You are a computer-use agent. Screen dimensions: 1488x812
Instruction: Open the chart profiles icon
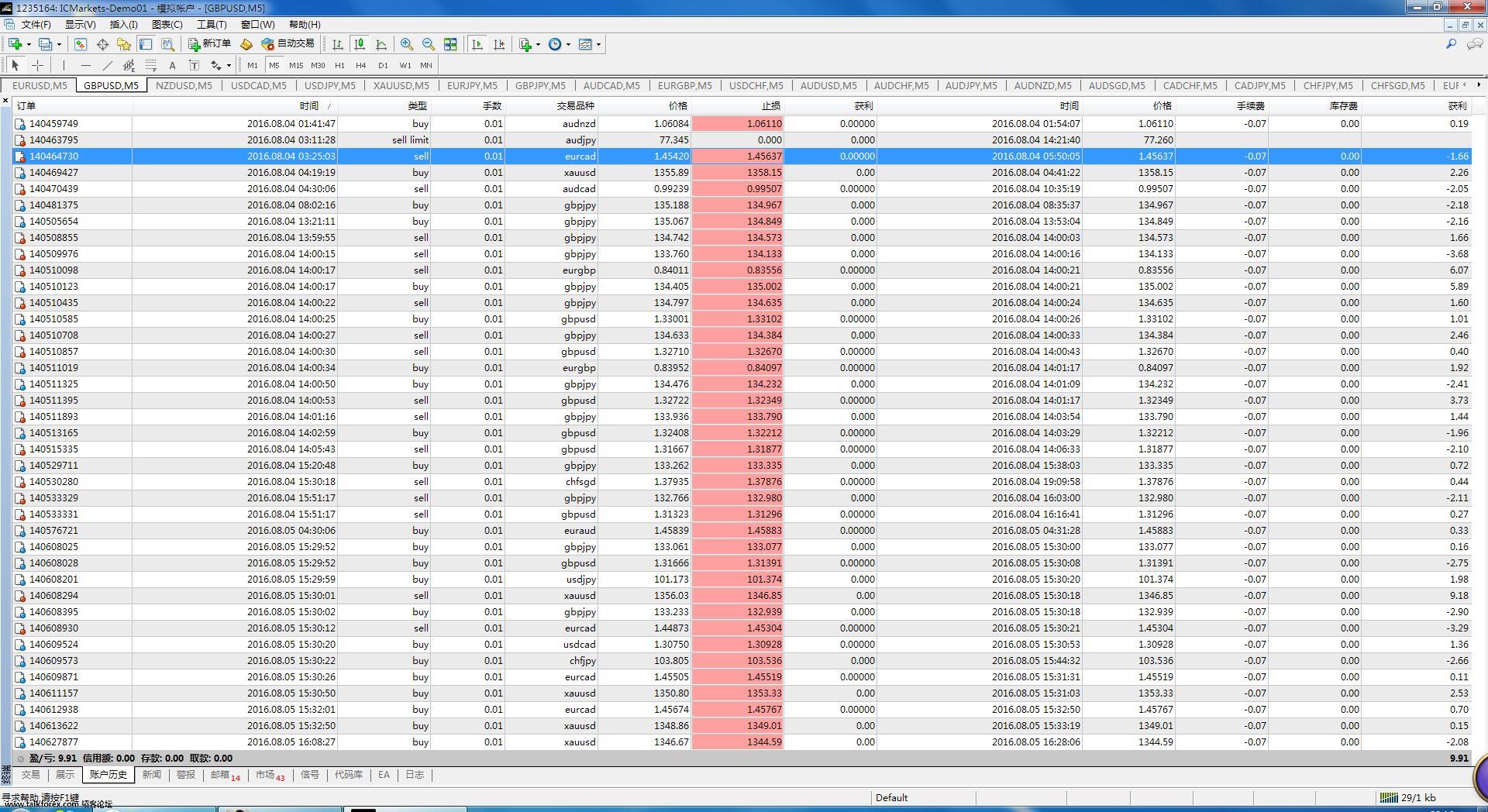[x=46, y=44]
